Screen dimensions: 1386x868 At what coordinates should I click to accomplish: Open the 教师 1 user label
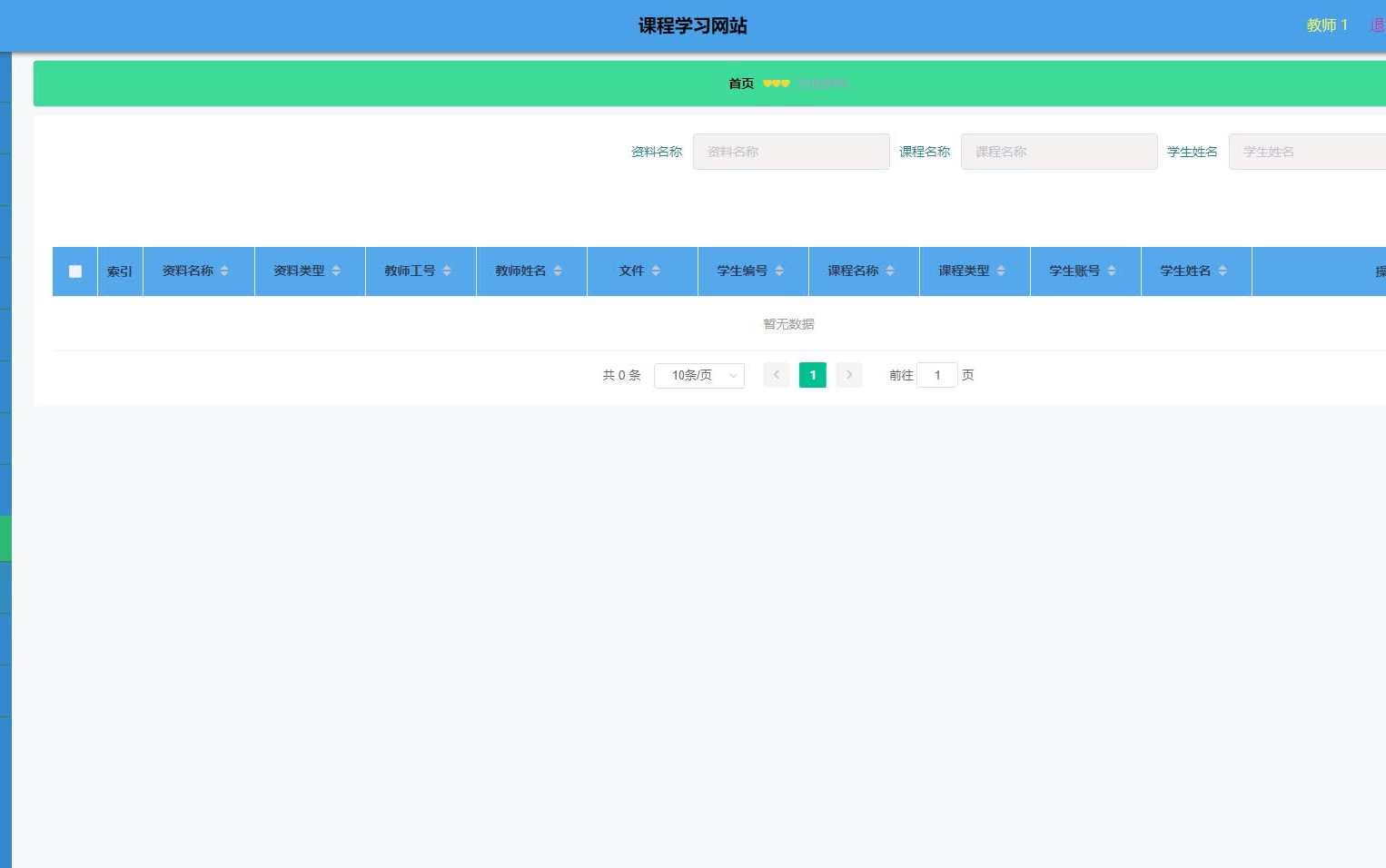tap(1327, 25)
